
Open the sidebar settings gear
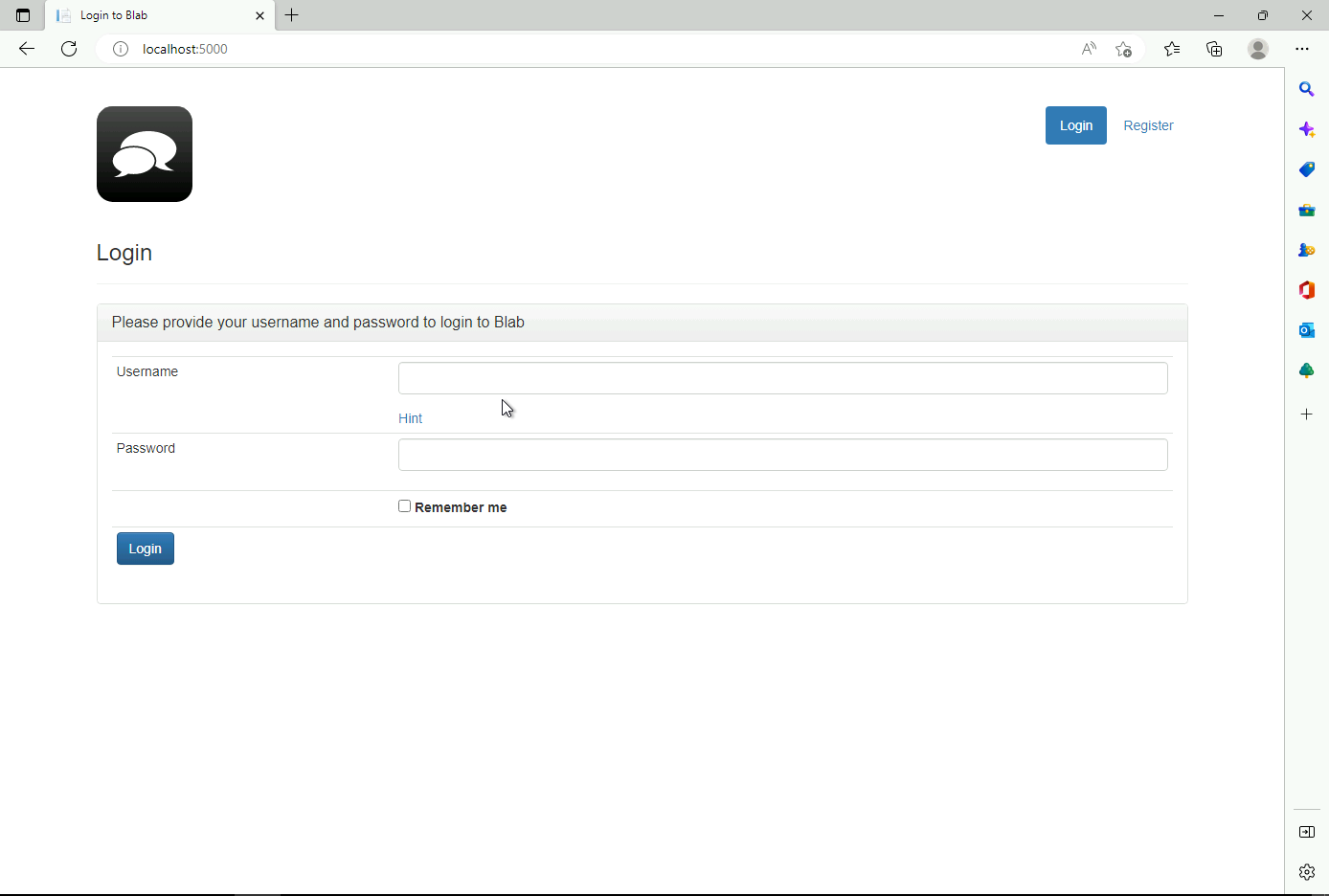tap(1307, 872)
